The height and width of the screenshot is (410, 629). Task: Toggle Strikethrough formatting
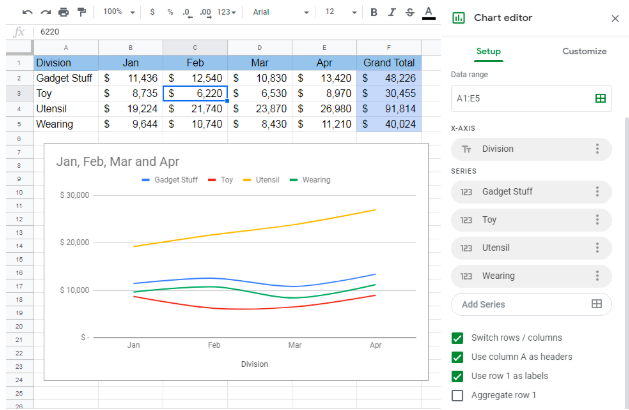click(x=410, y=12)
